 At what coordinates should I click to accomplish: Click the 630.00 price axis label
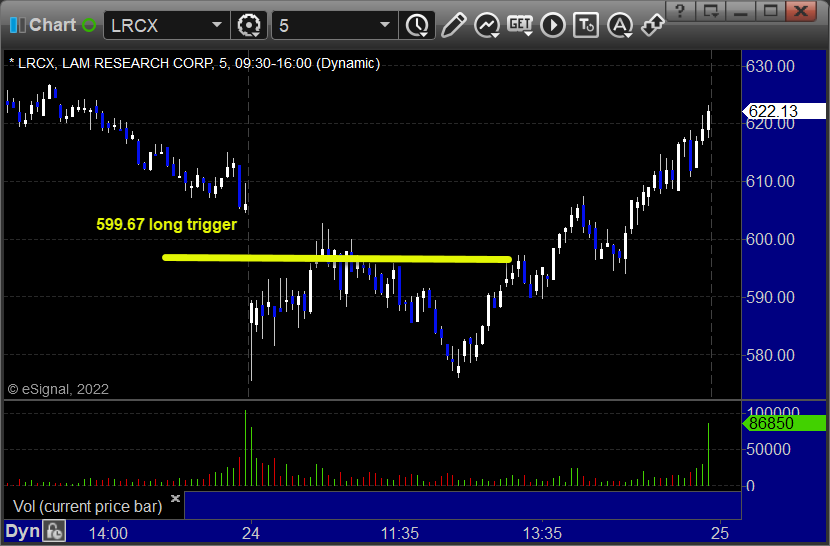pos(770,67)
